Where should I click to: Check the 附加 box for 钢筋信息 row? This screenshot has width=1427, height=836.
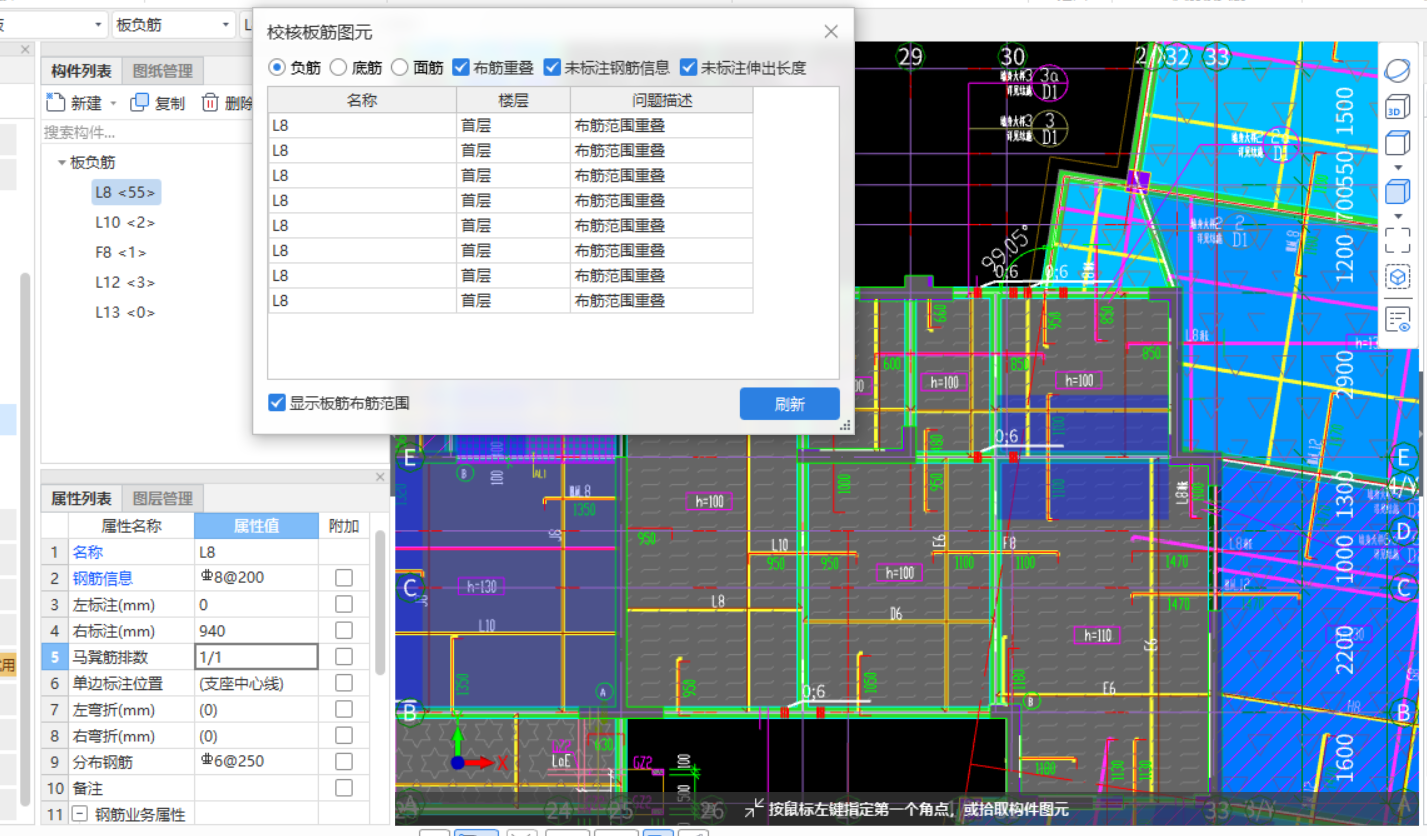click(x=344, y=578)
